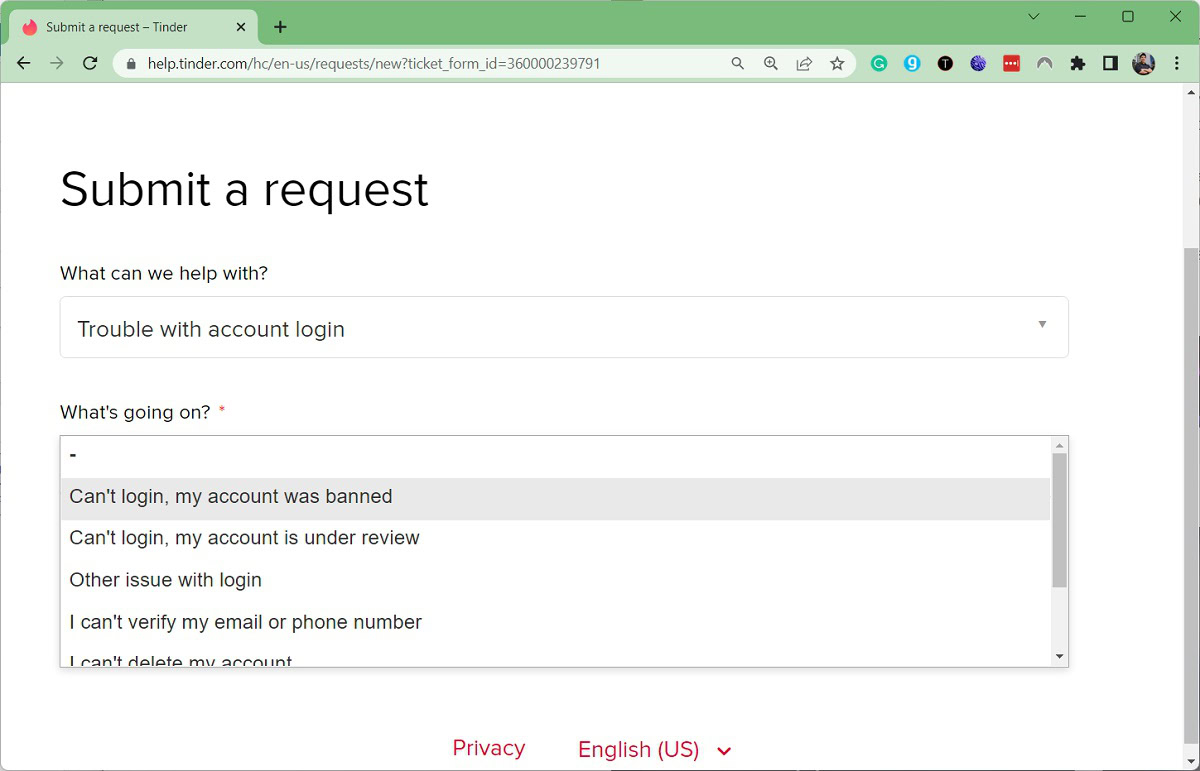Open the red LastPass extension icon
This screenshot has height=771, width=1200.
click(1011, 63)
